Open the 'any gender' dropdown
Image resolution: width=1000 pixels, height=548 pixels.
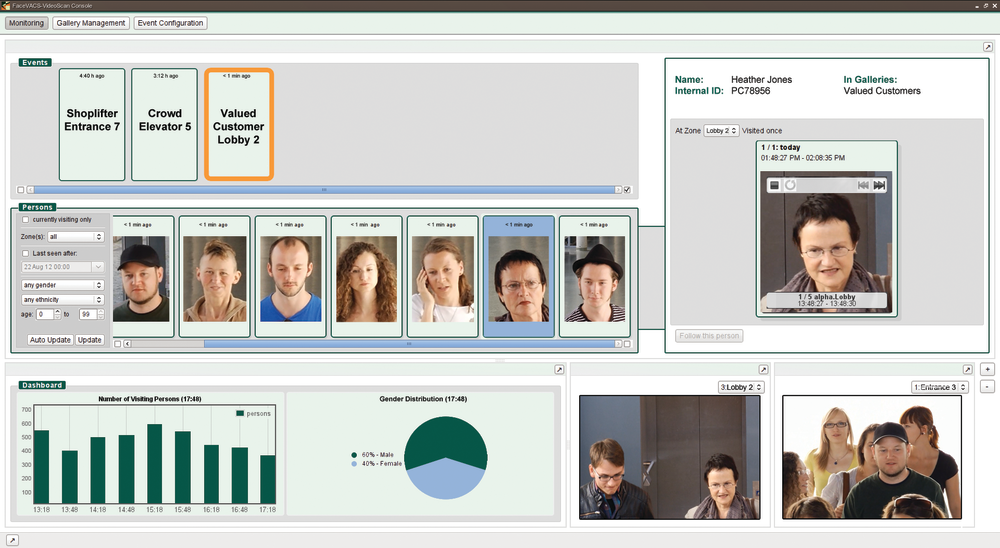[63, 284]
